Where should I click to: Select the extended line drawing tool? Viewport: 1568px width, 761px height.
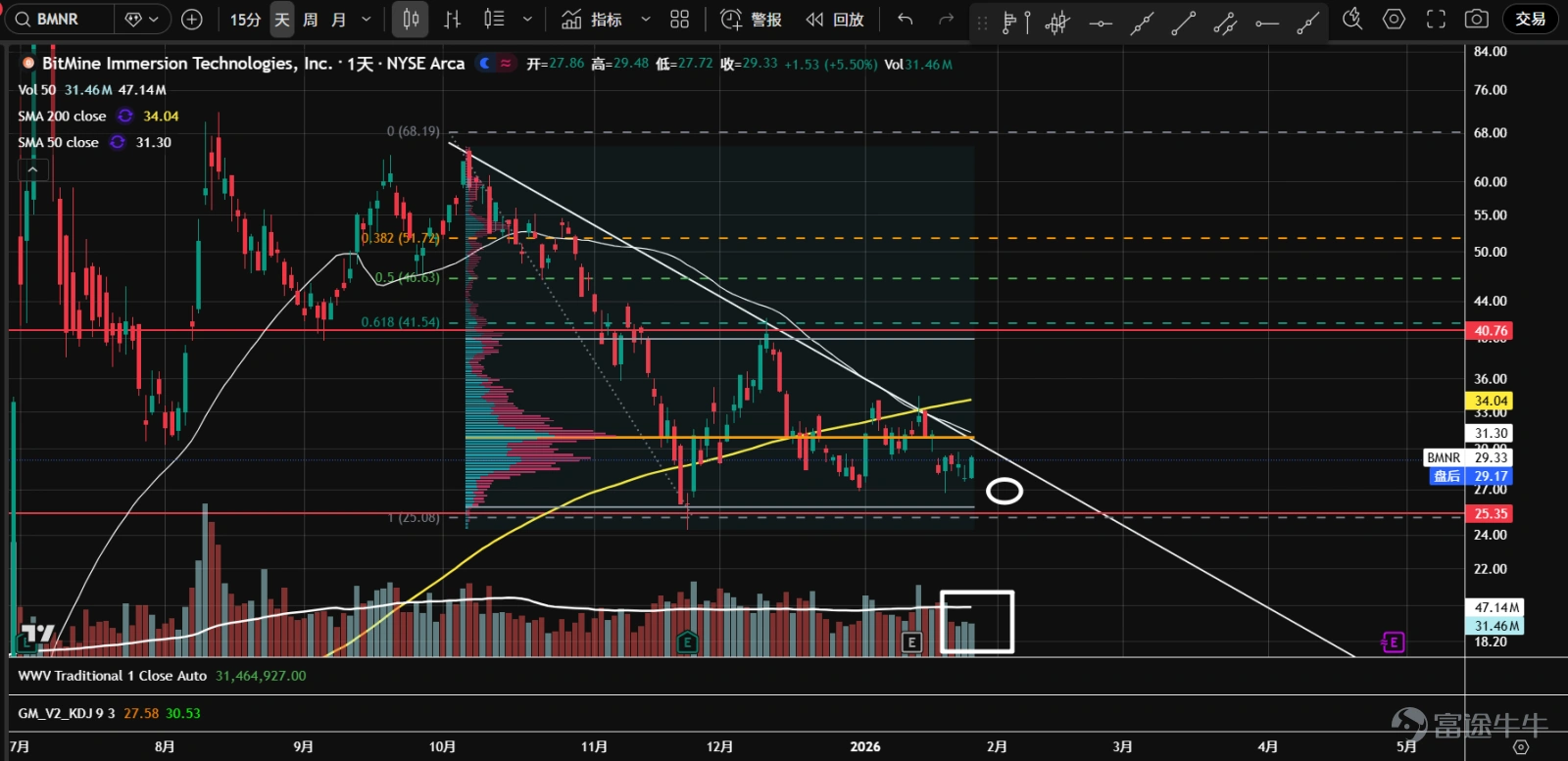coord(1142,22)
